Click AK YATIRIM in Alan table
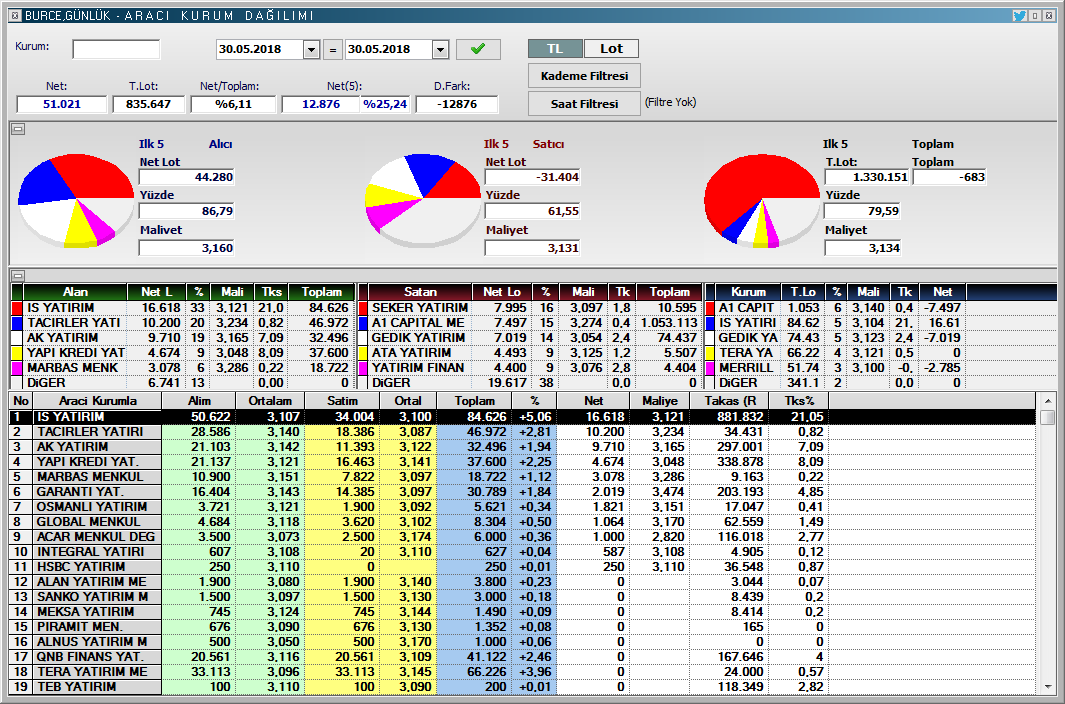 pyautogui.click(x=62, y=338)
